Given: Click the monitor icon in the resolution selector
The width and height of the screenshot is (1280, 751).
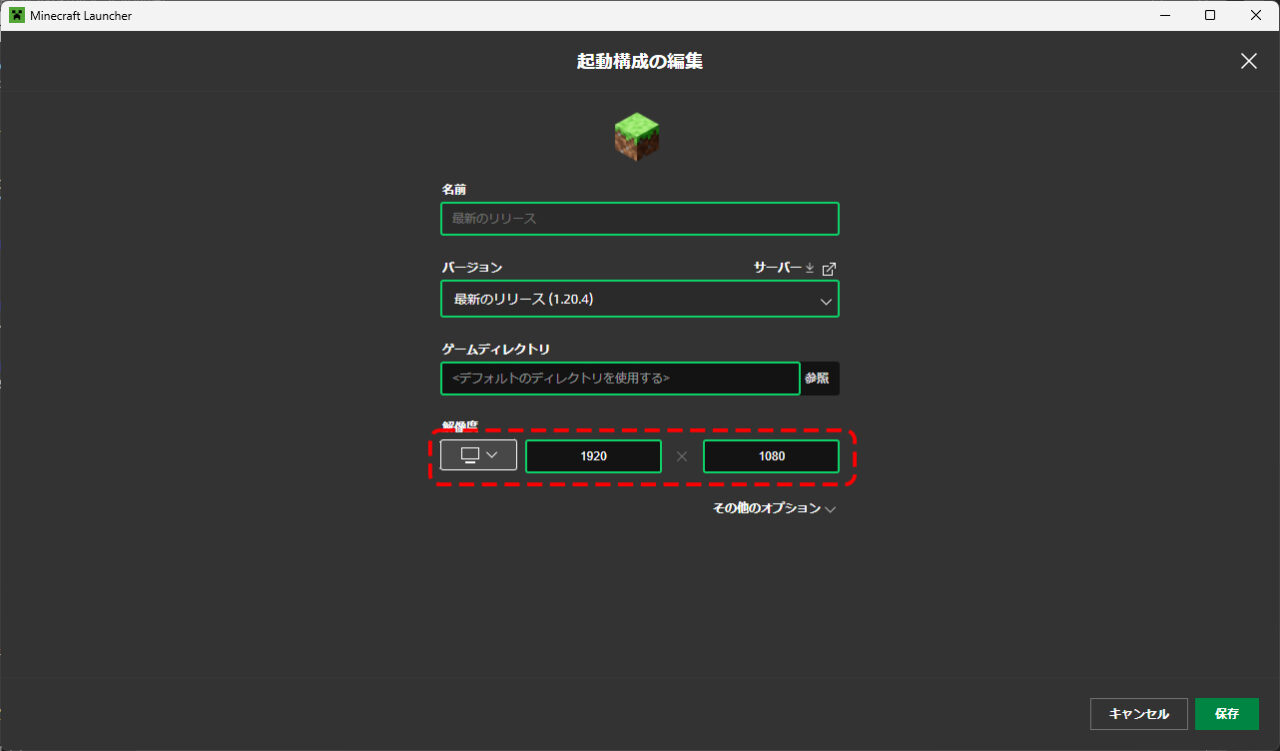Looking at the screenshot, I should 470,454.
